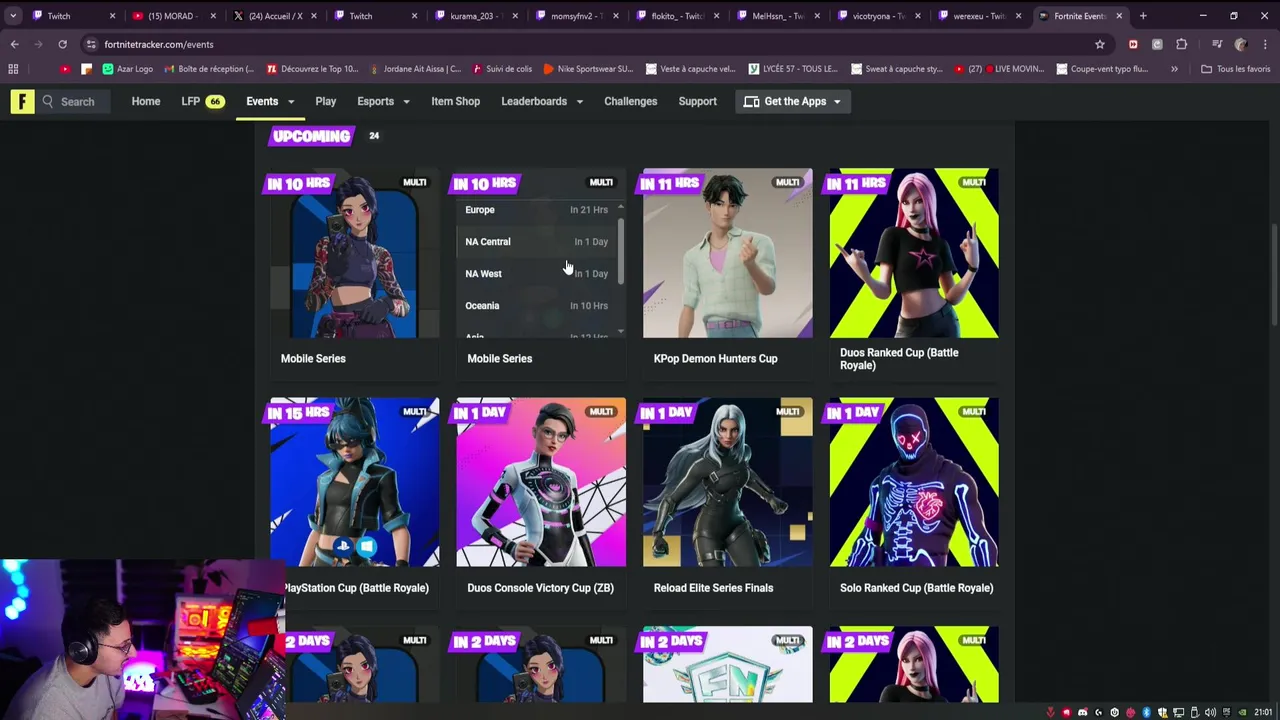This screenshot has width=1280, height=720.
Task: Reload the fortnitetracker.com page
Action: pyautogui.click(x=62, y=44)
